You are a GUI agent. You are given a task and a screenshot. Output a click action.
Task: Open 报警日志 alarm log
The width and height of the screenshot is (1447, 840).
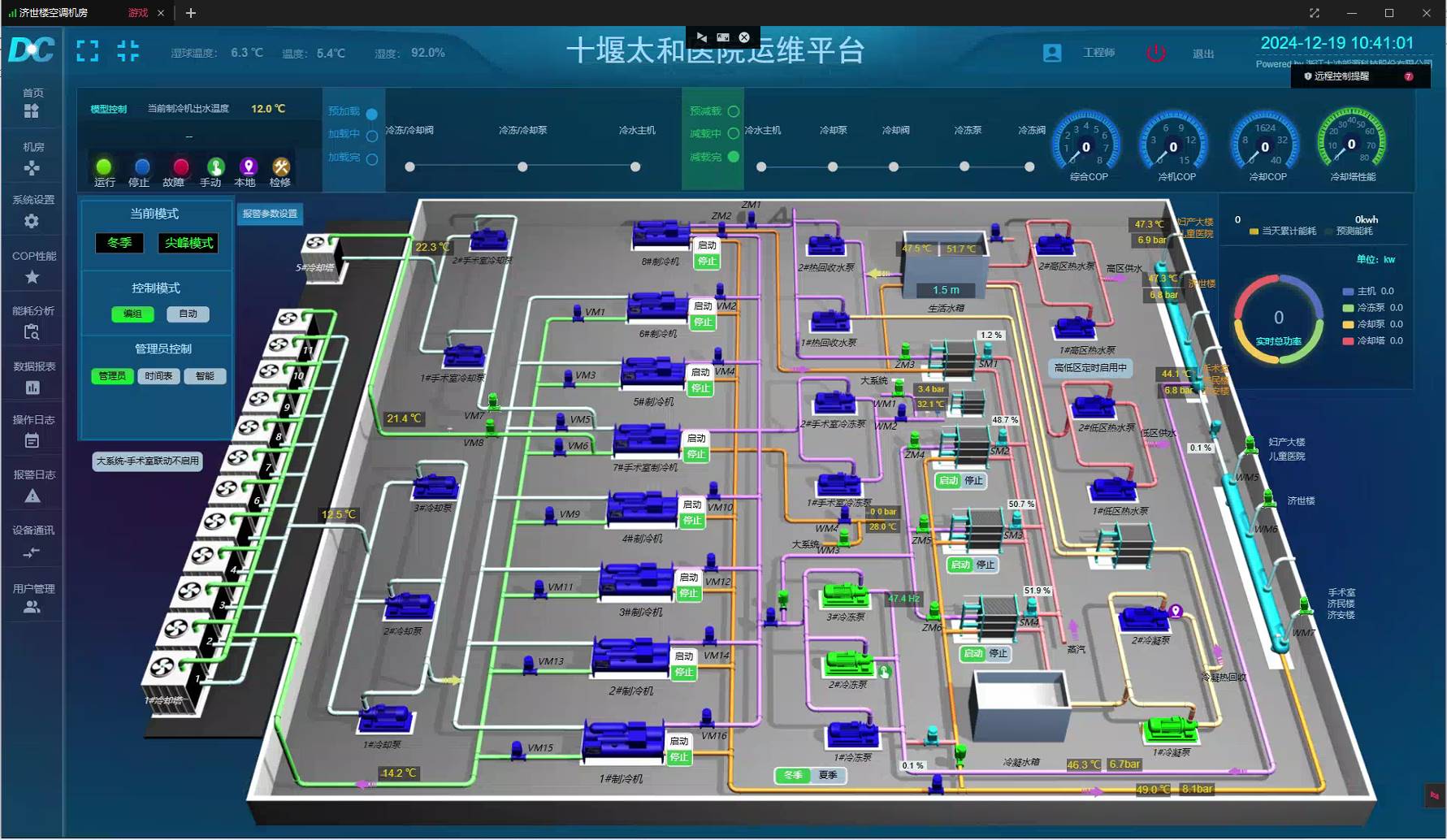pos(32,486)
